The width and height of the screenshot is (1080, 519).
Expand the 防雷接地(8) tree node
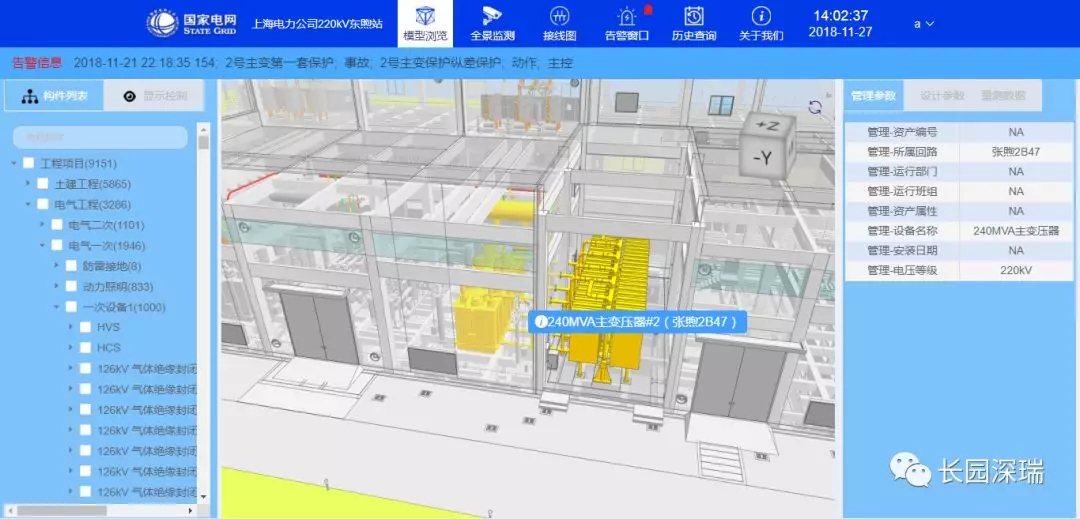[57, 266]
